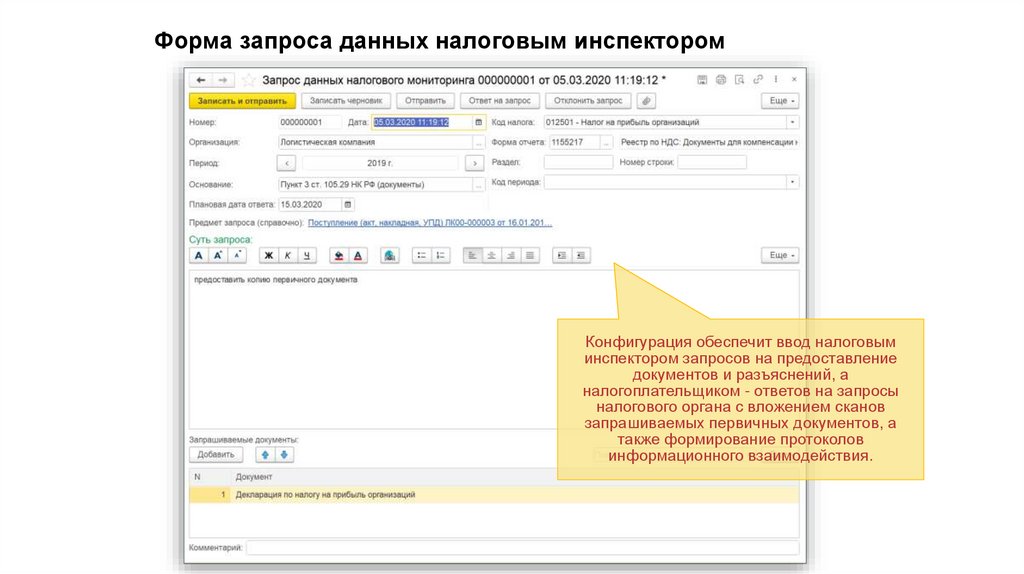Image resolution: width=1024 pixels, height=574 pixels.
Task: Move requested document up with arrow
Action: coord(265,455)
